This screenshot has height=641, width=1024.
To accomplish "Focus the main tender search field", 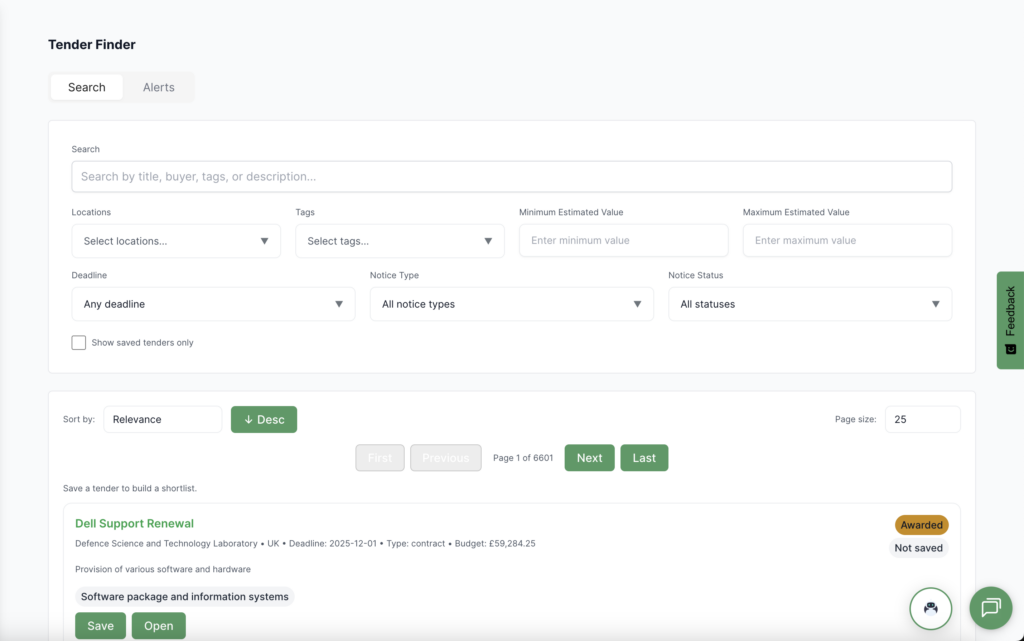I will pyautogui.click(x=511, y=177).
